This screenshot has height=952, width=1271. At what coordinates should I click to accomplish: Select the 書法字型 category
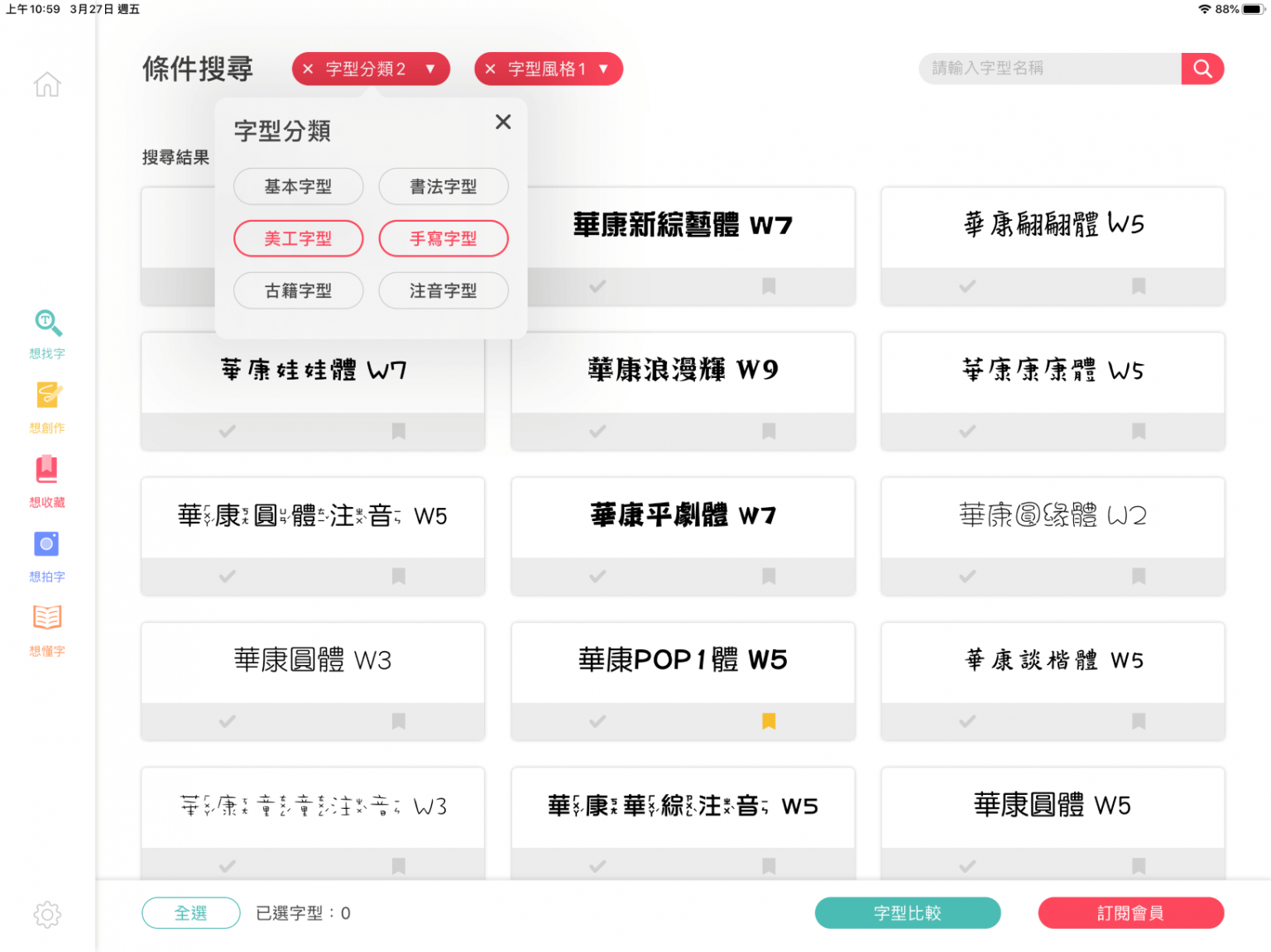point(444,187)
